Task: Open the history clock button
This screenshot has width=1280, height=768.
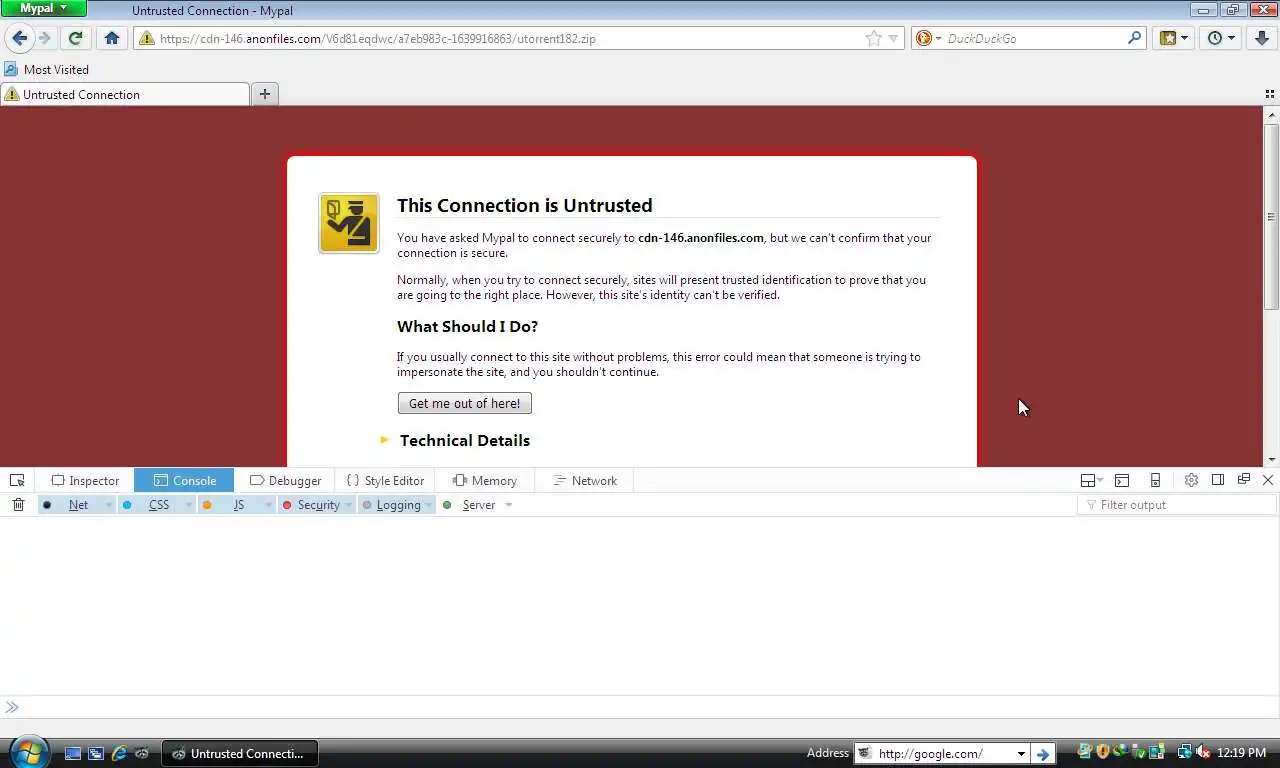Action: click(1220, 38)
